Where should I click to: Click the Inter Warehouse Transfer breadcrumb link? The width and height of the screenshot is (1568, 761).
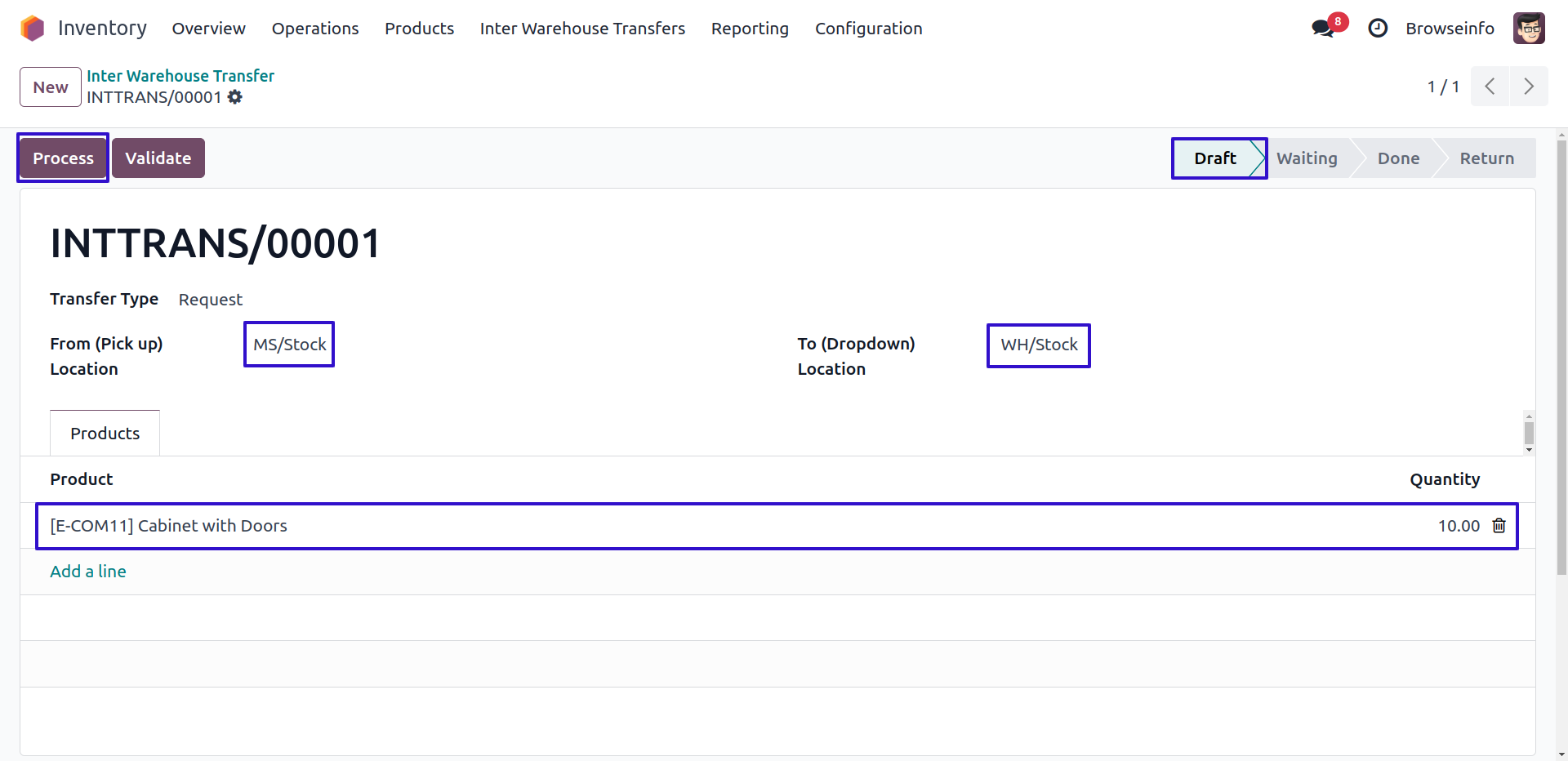coord(180,76)
